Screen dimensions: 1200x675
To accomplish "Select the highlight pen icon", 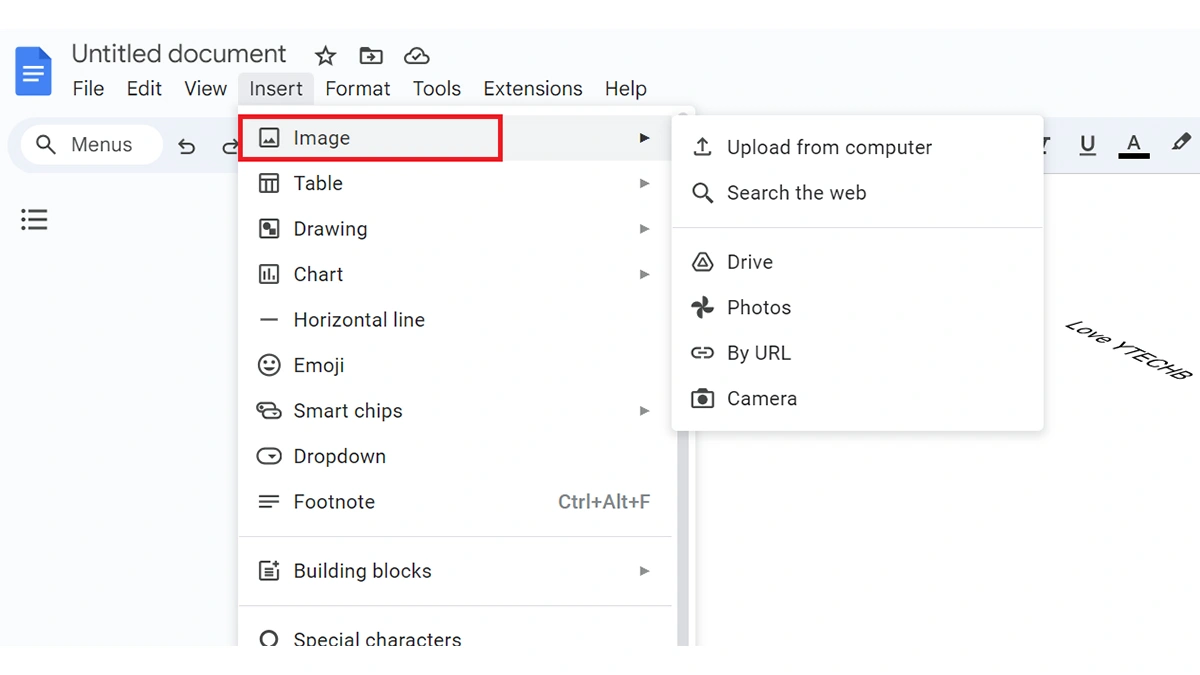I will tap(1181, 143).
